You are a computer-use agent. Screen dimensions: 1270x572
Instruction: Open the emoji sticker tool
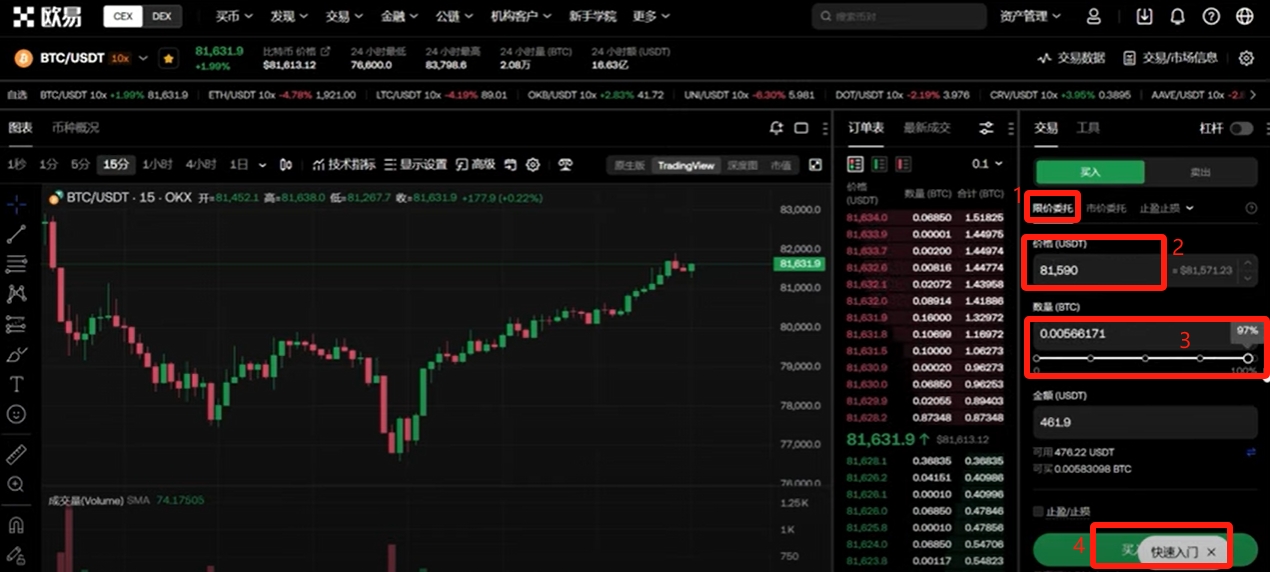[x=16, y=414]
